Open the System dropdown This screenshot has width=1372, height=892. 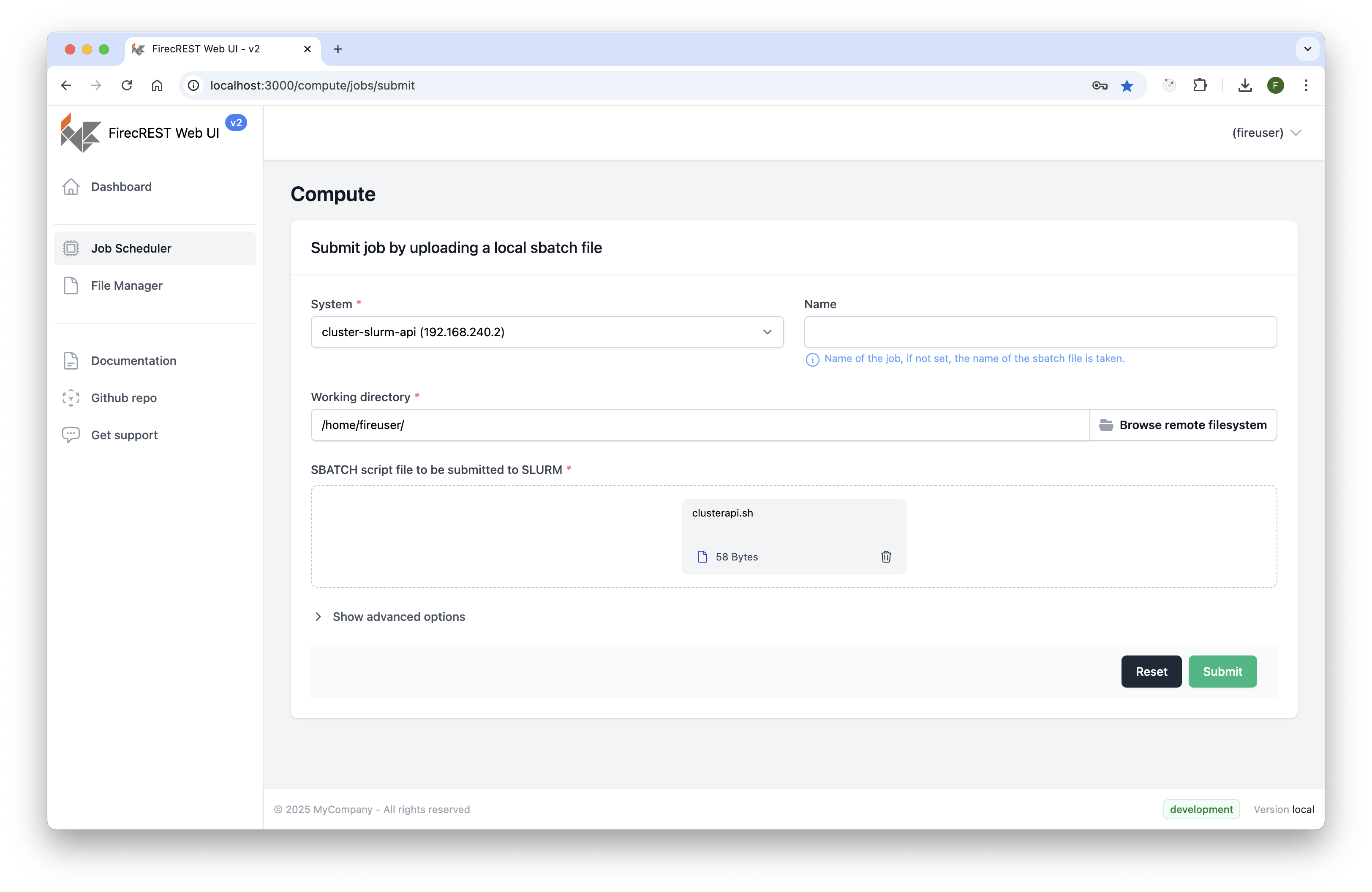click(547, 332)
